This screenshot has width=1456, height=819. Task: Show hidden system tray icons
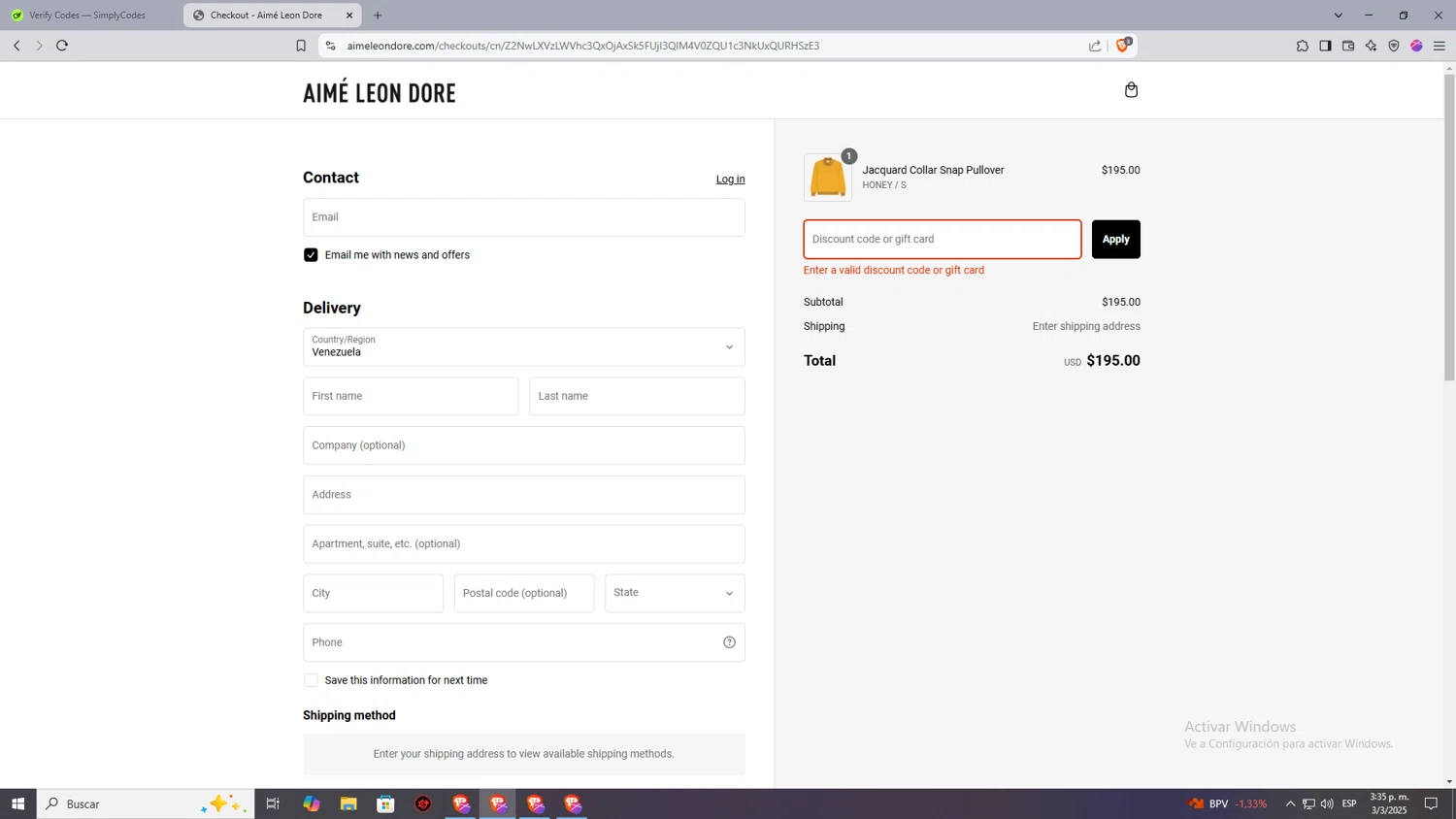point(1290,803)
